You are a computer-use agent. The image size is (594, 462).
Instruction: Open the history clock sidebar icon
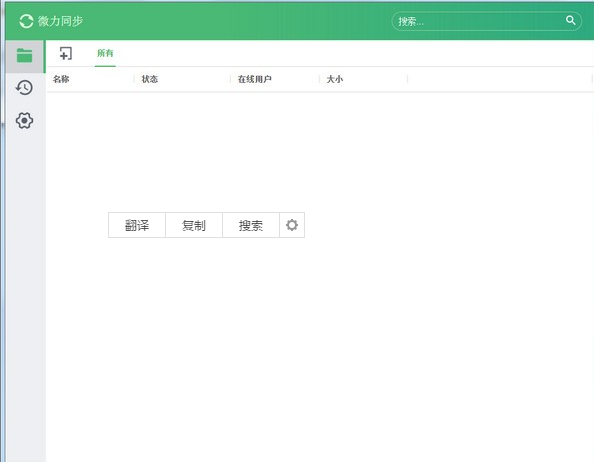tap(24, 87)
